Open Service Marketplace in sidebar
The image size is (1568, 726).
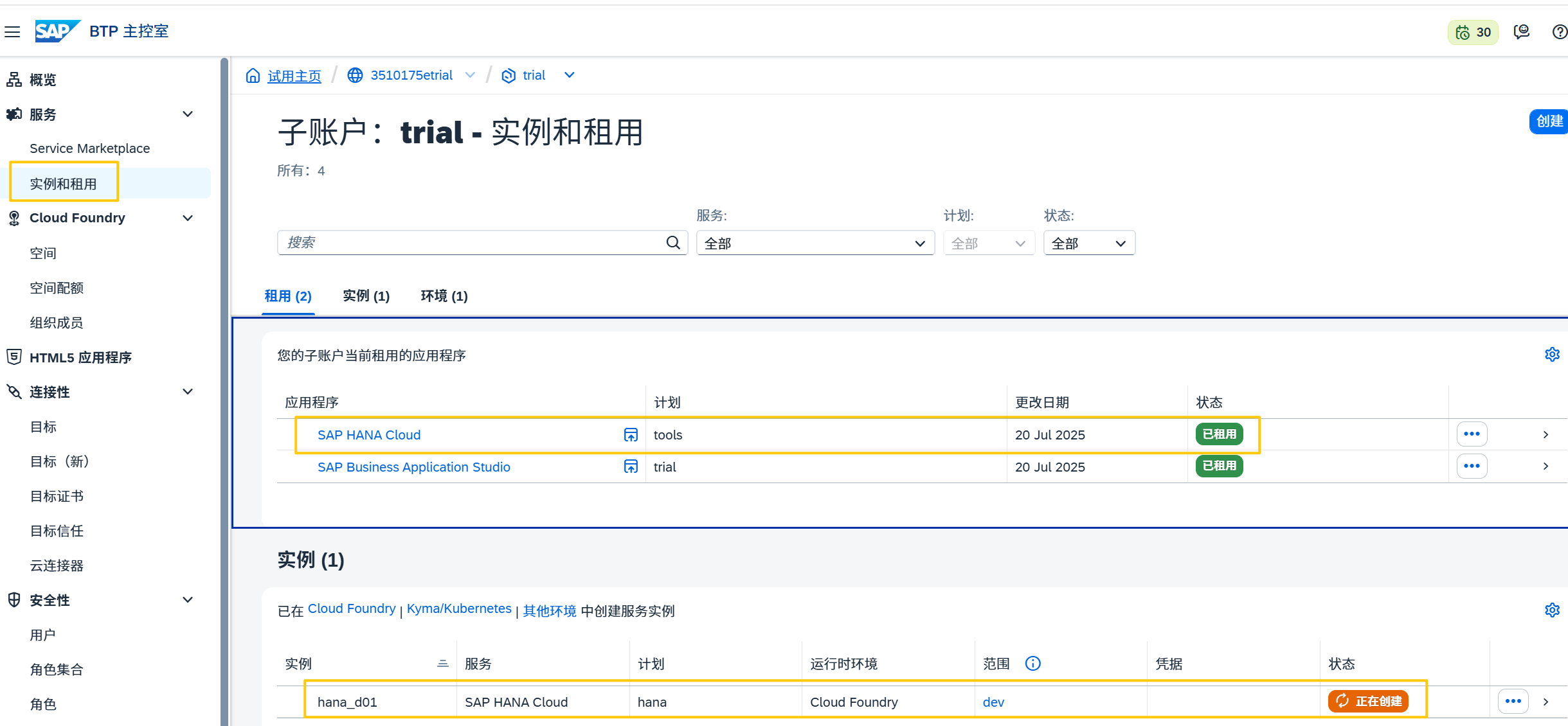(x=90, y=148)
